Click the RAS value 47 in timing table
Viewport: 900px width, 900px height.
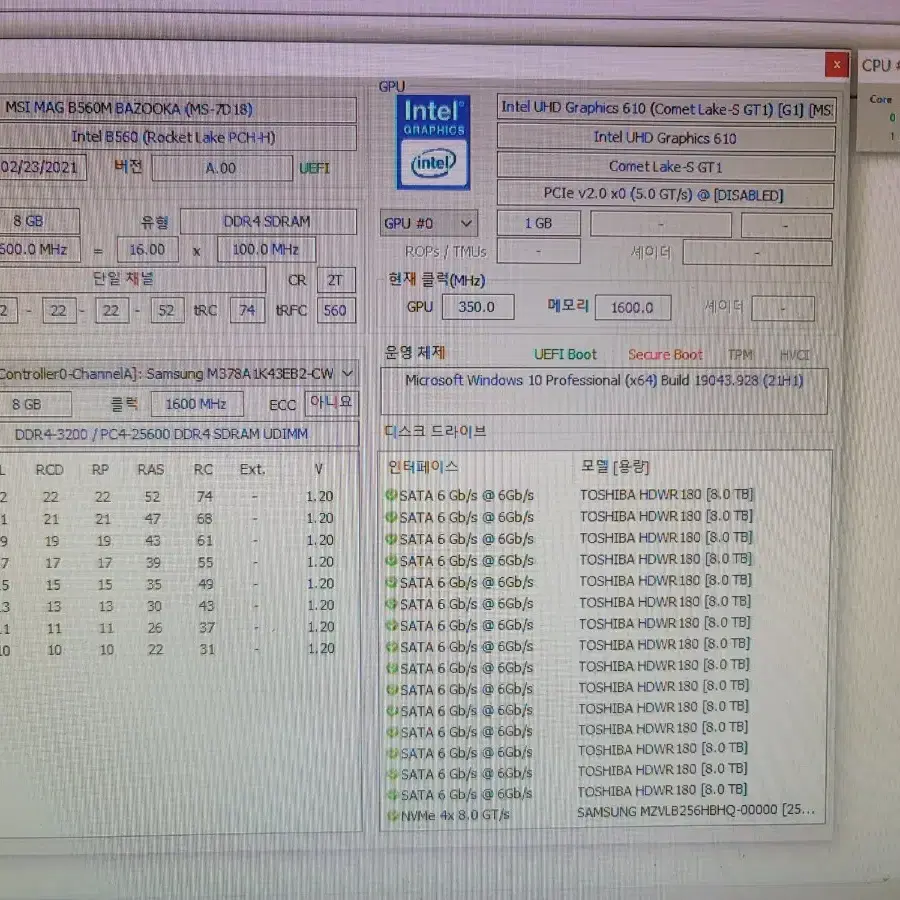coord(153,519)
